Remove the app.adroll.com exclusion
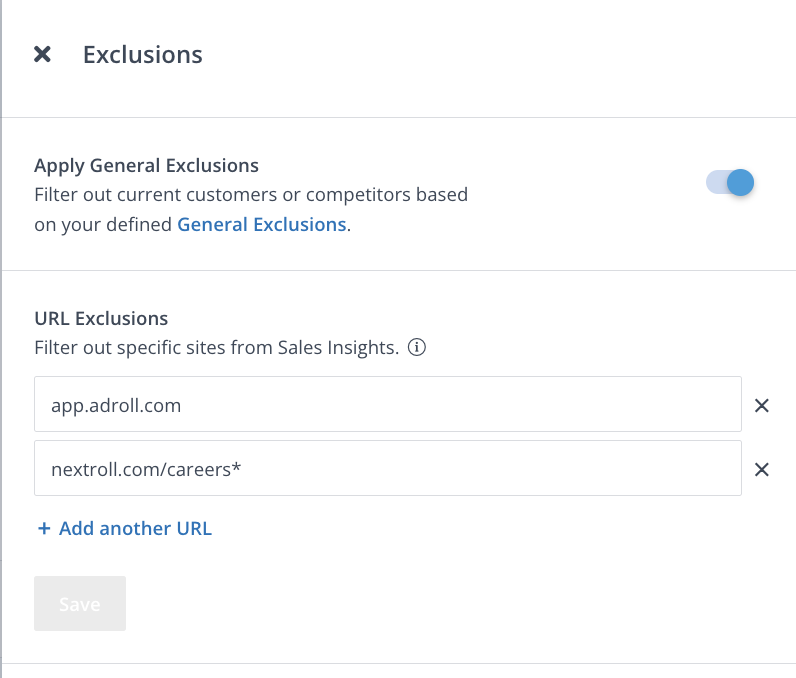The width and height of the screenshot is (796, 678). 761,405
